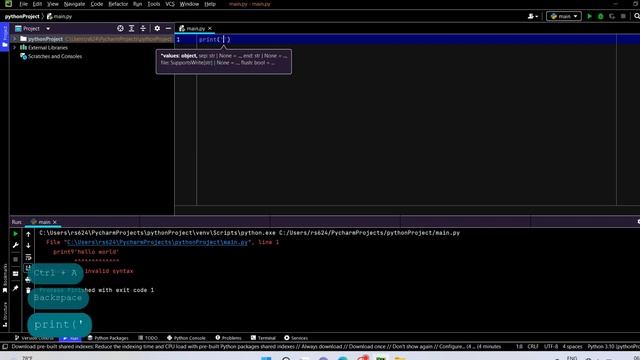640x360 pixels.
Task: Expand all icon in Project panel header
Action: 131,28
